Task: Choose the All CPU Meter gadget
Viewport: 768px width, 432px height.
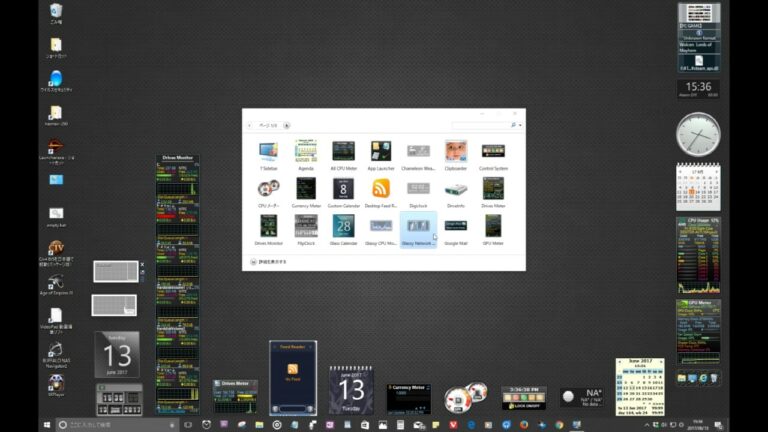Action: [x=343, y=152]
